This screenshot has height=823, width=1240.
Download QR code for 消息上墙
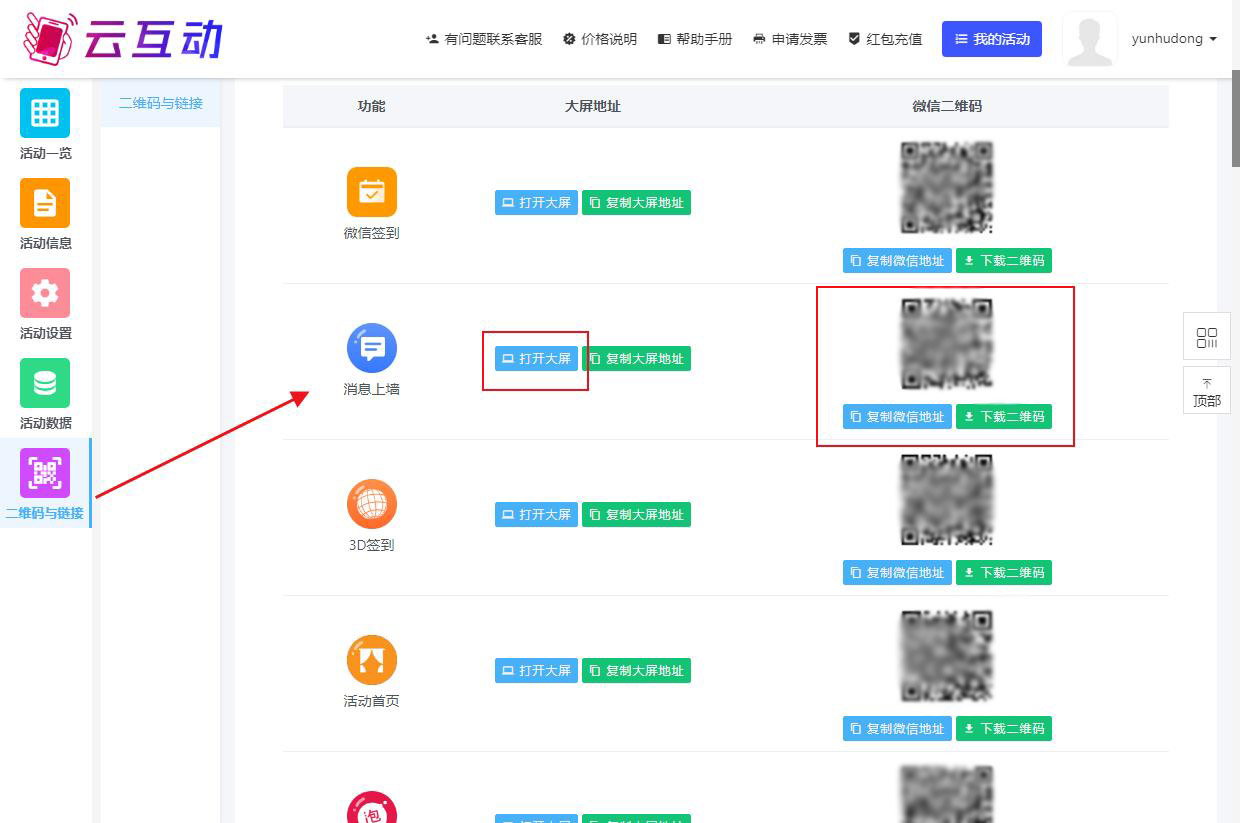[1004, 417]
